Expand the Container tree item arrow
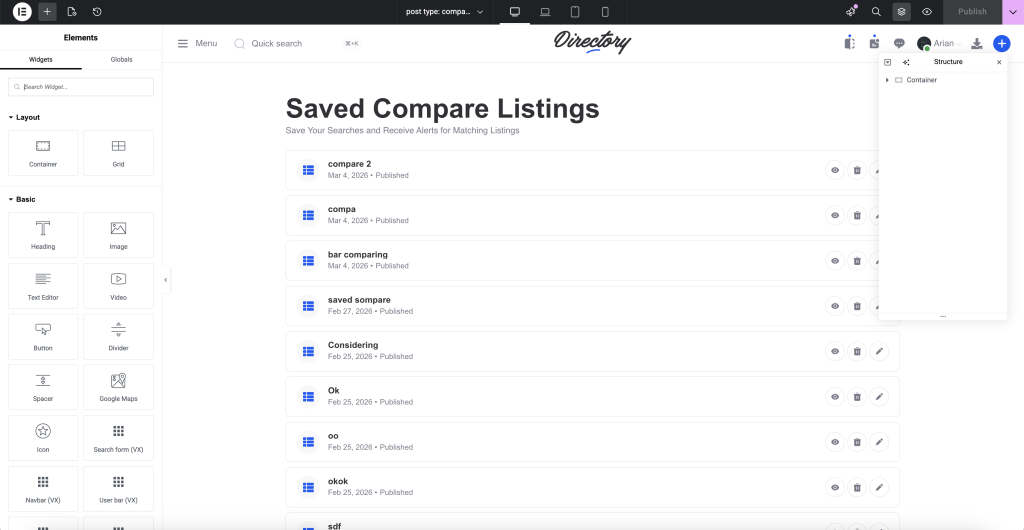The height and width of the screenshot is (530, 1024). coord(888,80)
